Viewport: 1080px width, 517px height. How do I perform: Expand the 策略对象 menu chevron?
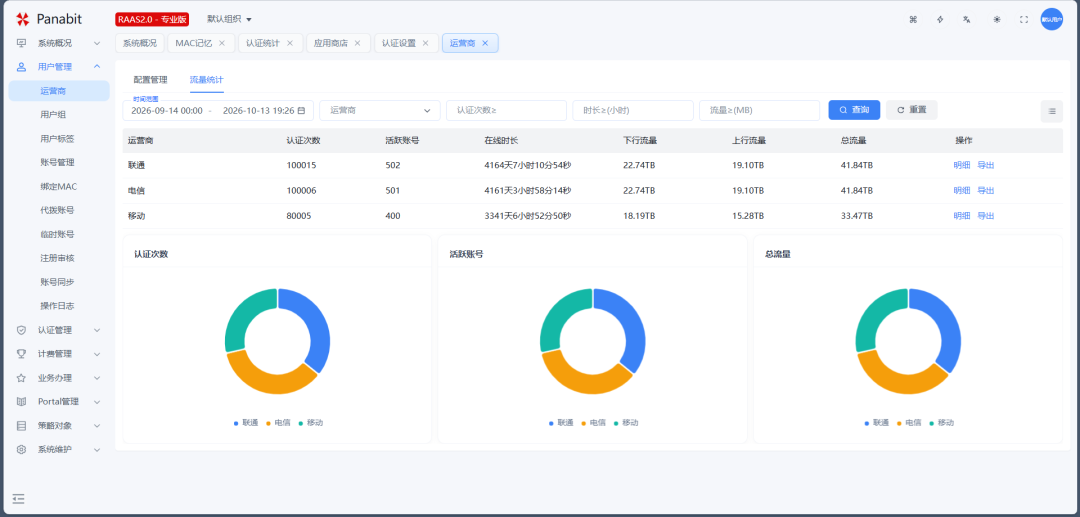(x=97, y=425)
